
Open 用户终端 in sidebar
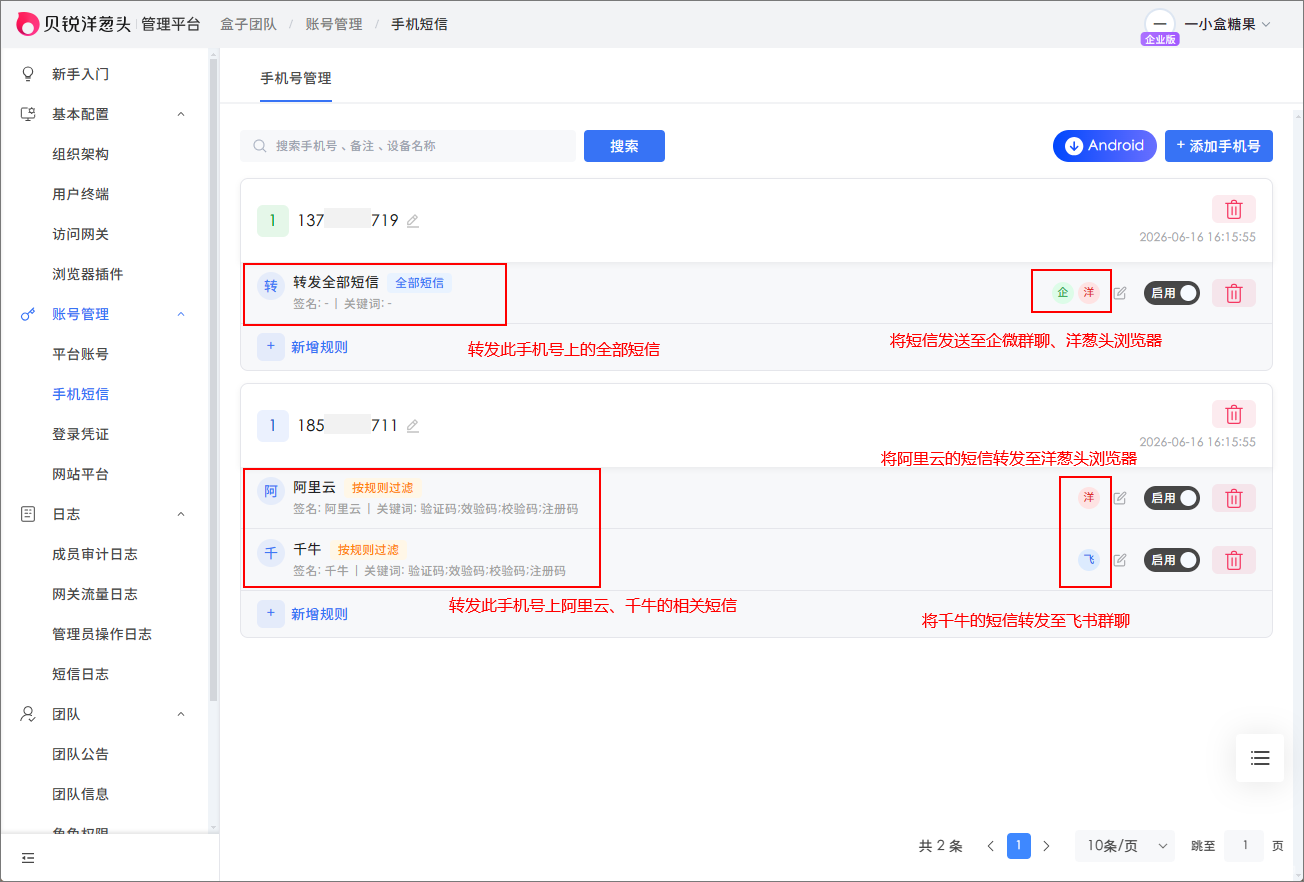pyautogui.click(x=80, y=194)
